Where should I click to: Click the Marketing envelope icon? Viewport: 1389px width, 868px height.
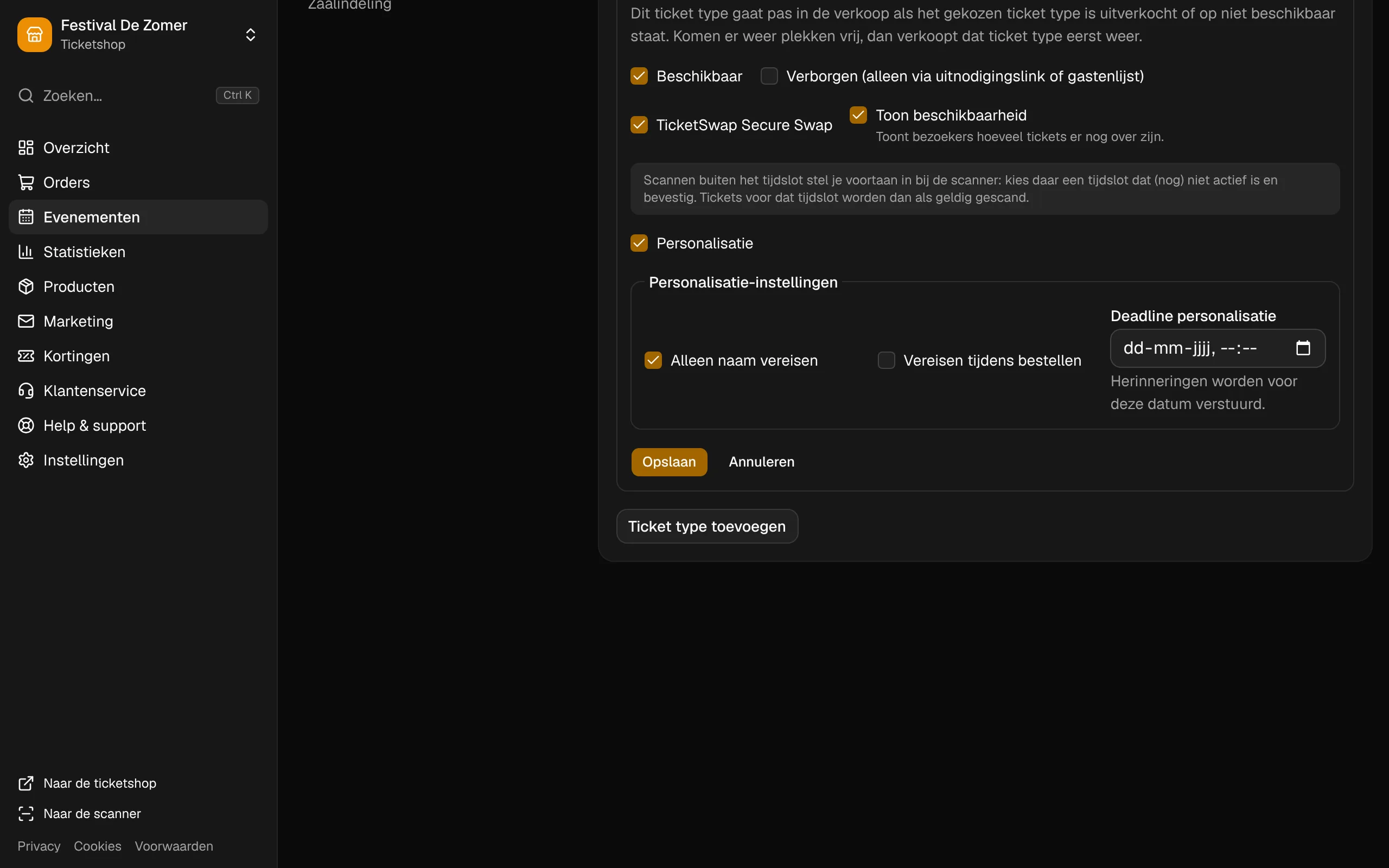pyautogui.click(x=26, y=322)
